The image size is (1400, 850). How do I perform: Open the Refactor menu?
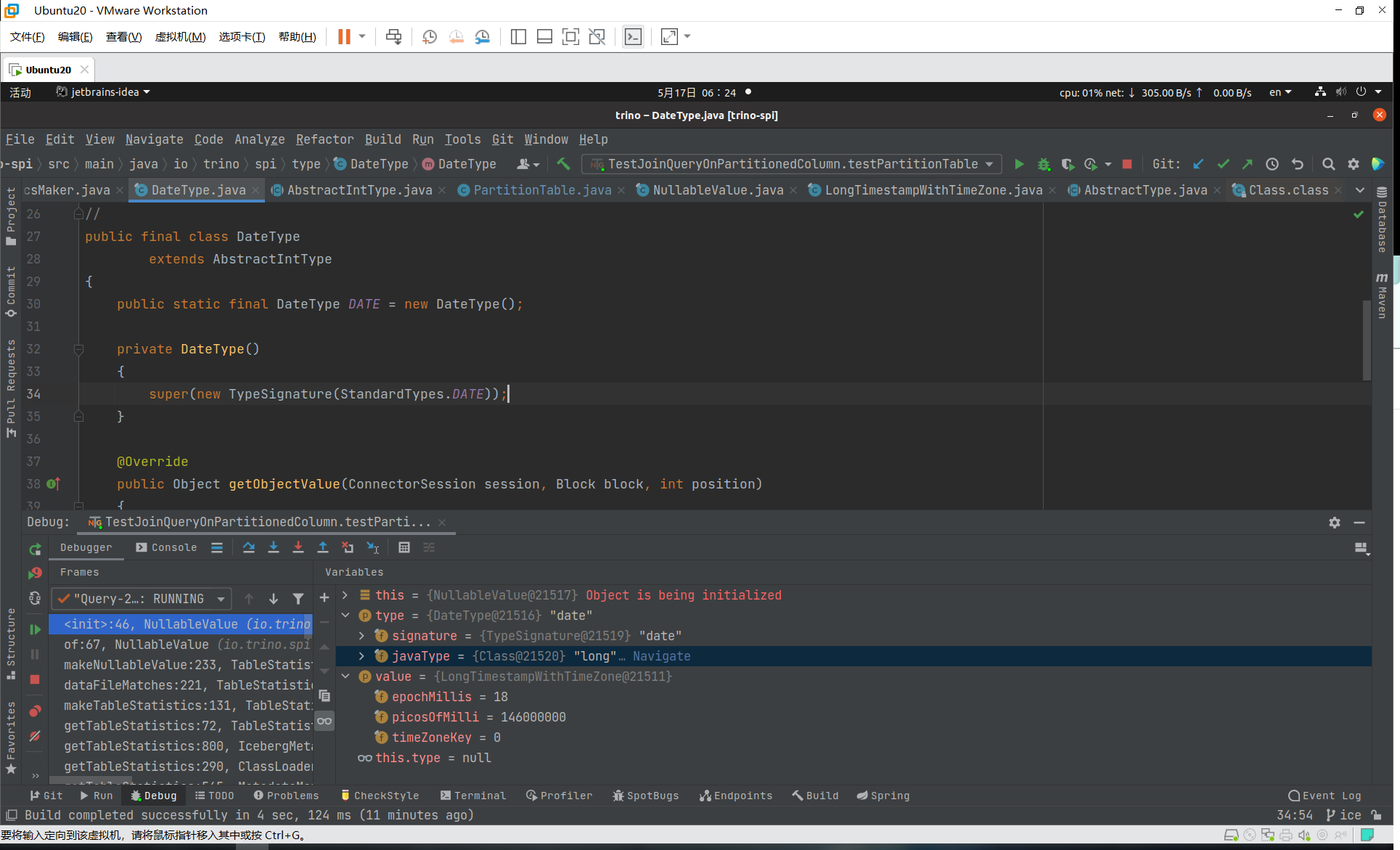(x=324, y=139)
